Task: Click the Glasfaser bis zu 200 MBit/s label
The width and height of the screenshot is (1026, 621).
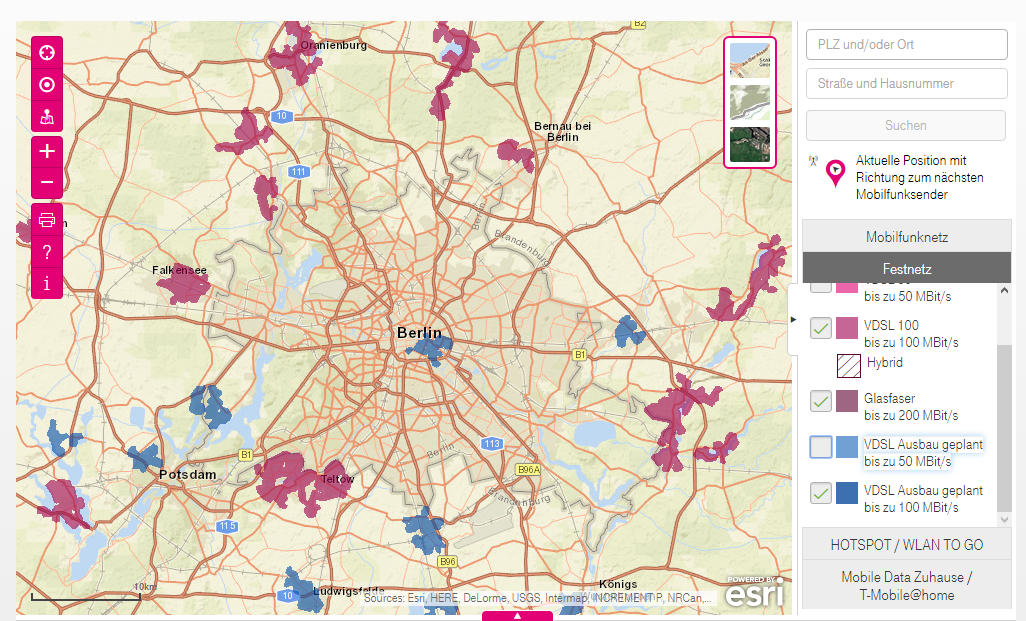Action: [911, 407]
